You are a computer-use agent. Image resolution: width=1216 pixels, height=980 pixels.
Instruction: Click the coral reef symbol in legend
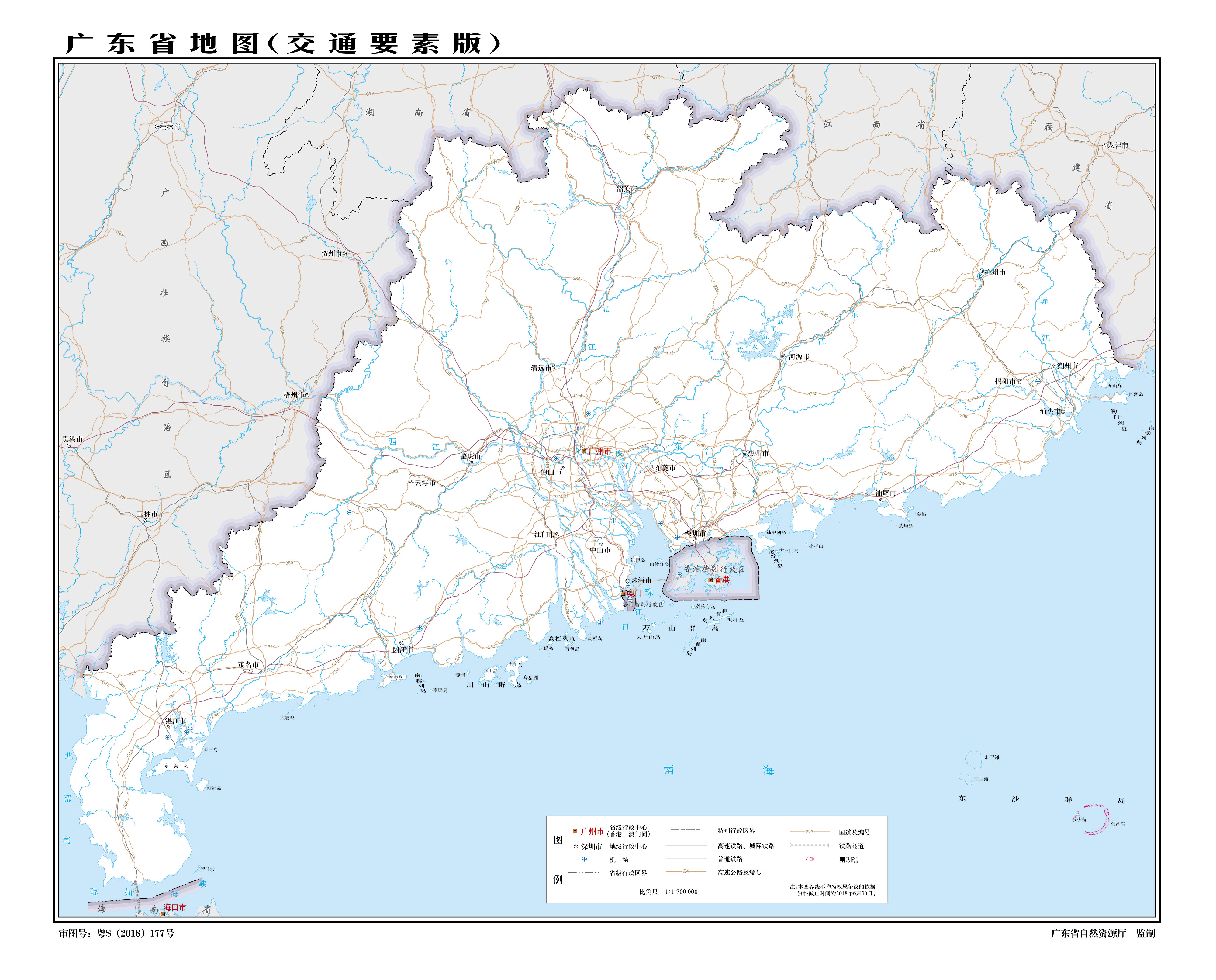coord(810,859)
